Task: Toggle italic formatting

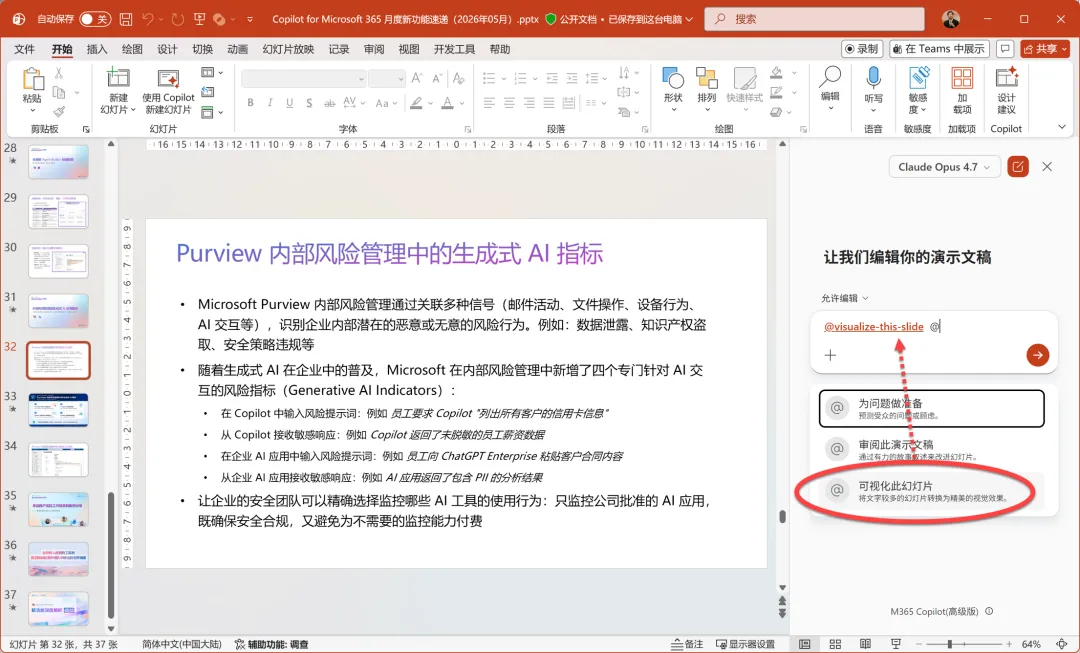Action: point(270,103)
